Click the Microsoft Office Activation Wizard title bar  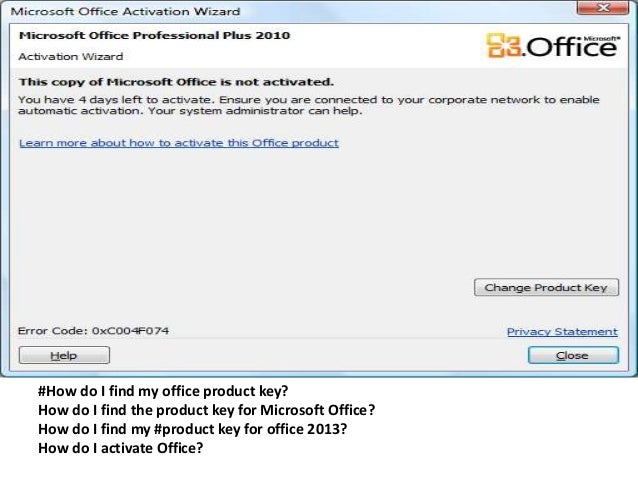(x=285, y=11)
